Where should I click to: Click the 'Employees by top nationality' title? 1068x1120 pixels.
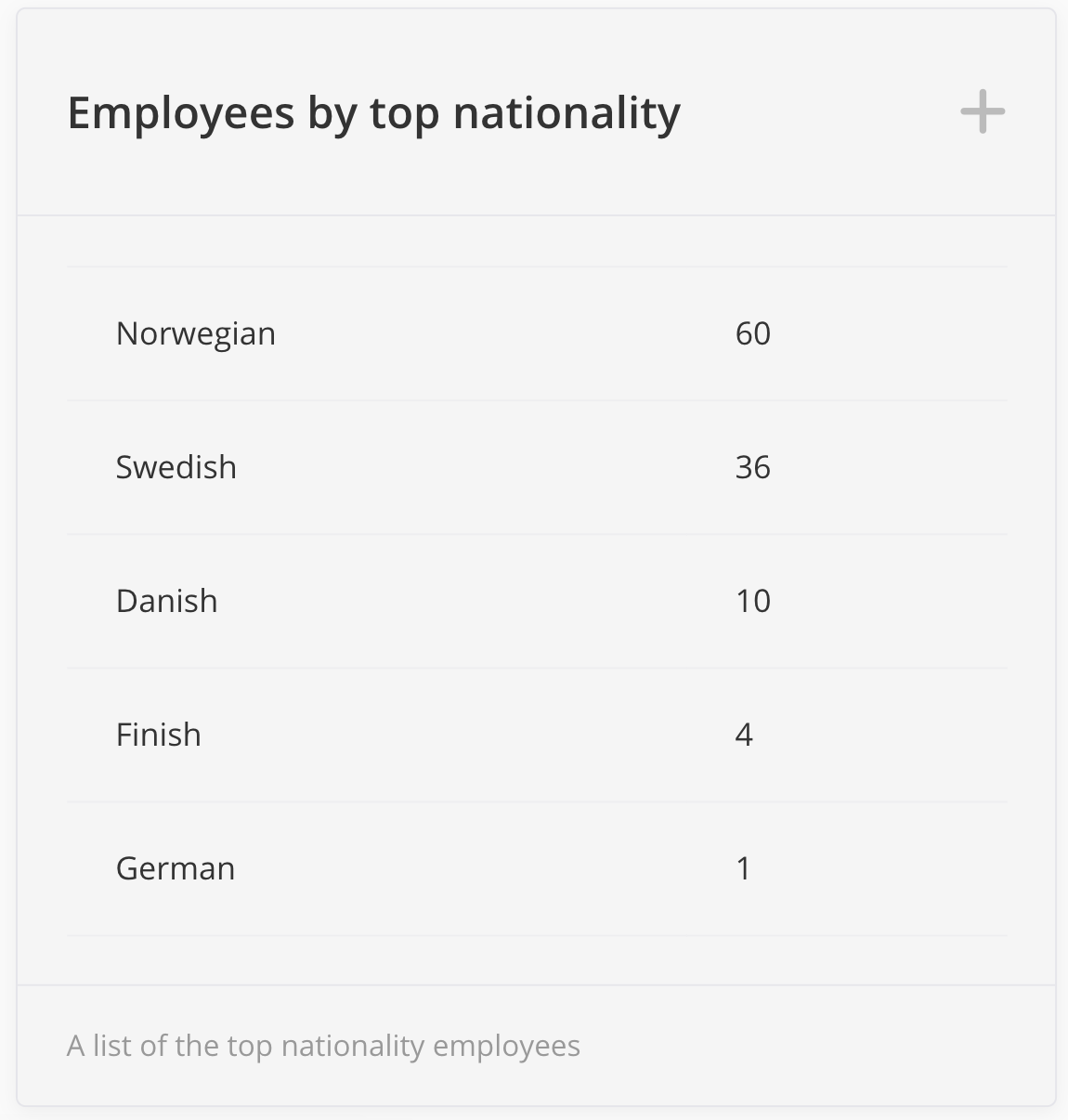click(x=373, y=113)
